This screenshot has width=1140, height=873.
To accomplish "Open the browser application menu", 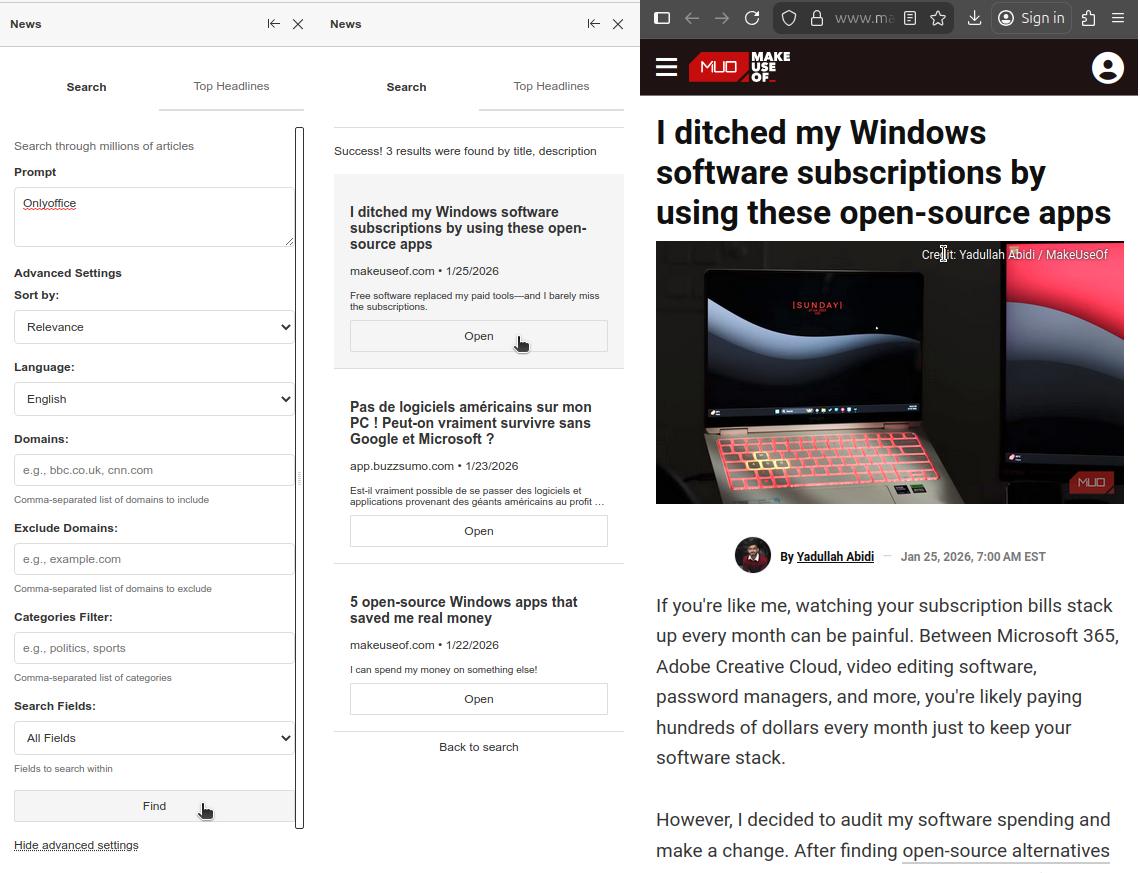I will coord(1118,18).
